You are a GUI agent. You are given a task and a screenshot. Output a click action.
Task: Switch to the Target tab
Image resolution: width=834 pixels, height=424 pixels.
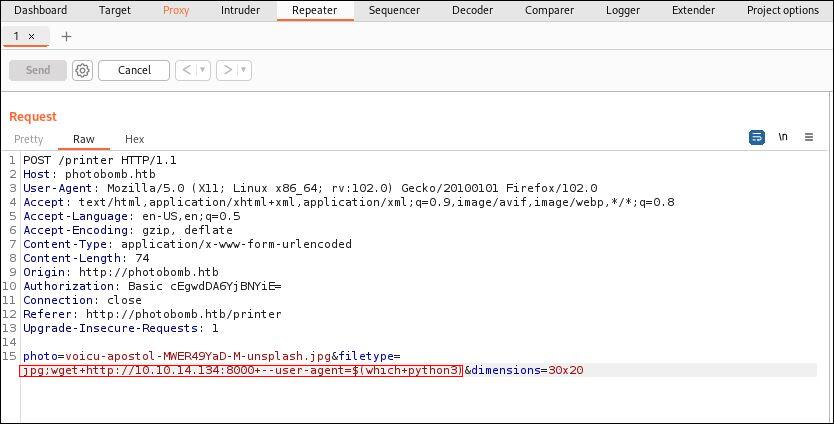pyautogui.click(x=114, y=10)
